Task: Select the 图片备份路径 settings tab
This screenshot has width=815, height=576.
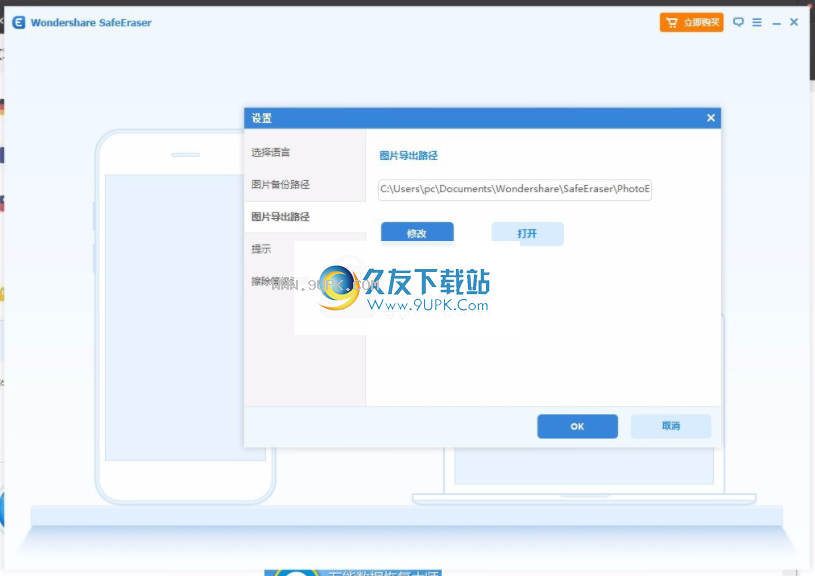Action: pyautogui.click(x=305, y=185)
